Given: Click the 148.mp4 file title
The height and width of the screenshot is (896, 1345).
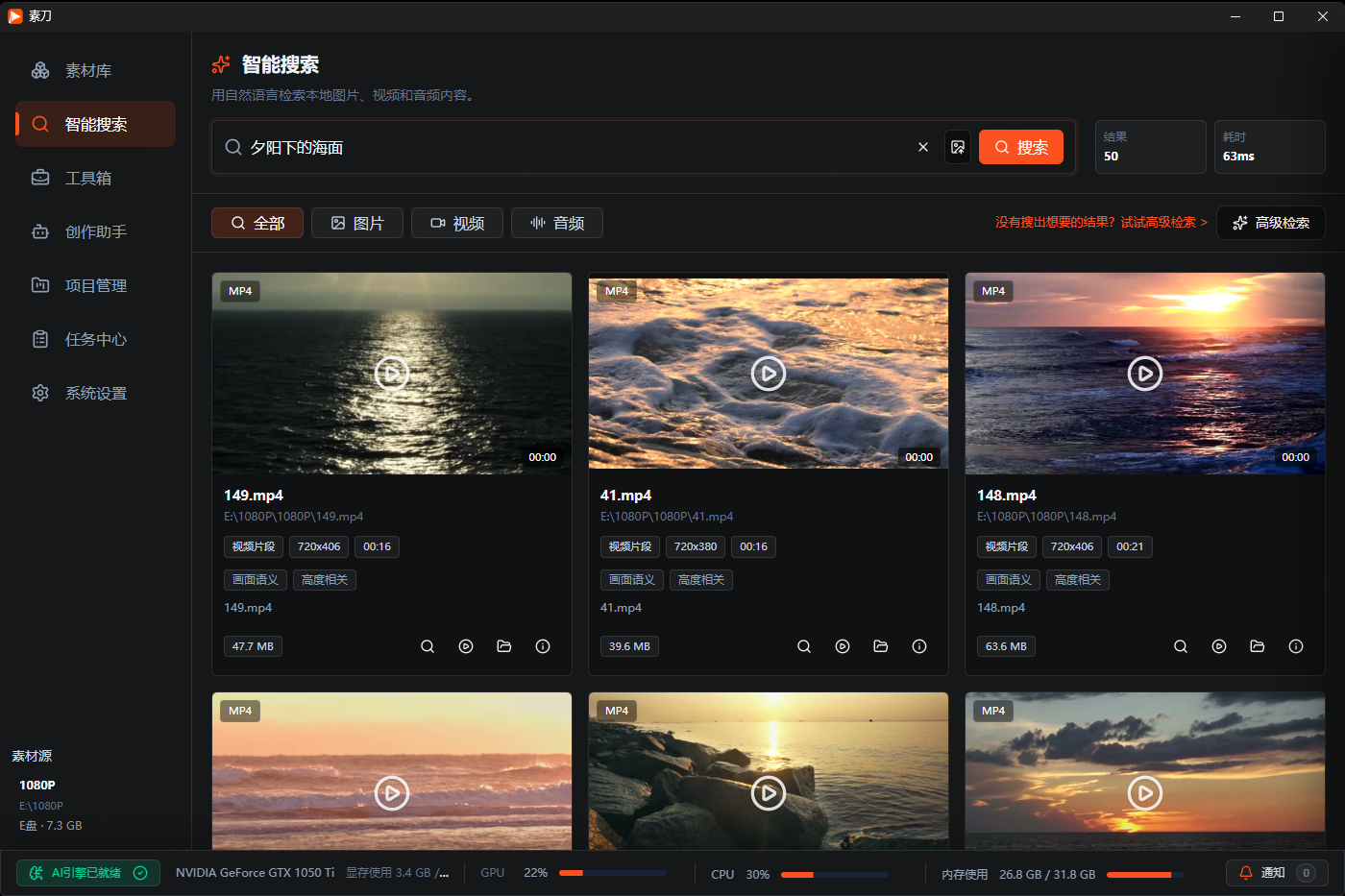Looking at the screenshot, I should 1007,496.
